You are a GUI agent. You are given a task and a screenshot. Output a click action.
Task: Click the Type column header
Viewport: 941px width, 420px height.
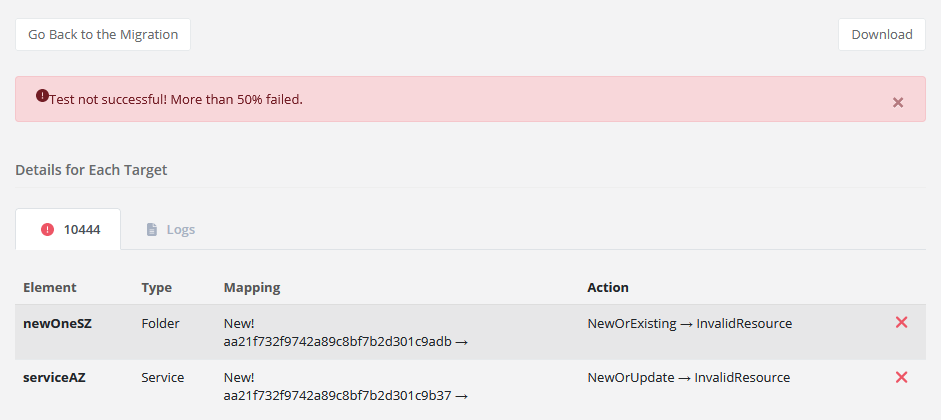[157, 287]
